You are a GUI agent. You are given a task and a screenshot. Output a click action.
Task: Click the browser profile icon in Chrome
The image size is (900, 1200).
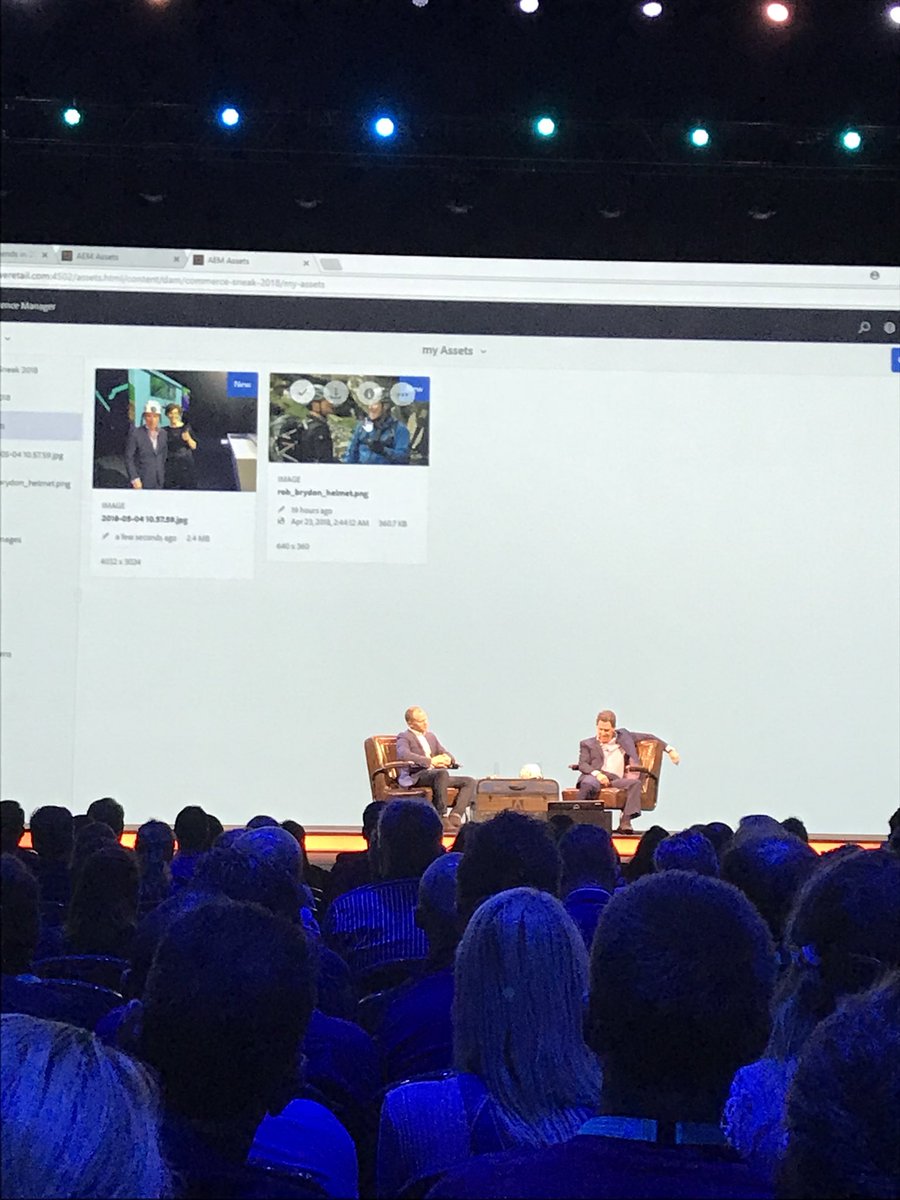(x=875, y=275)
